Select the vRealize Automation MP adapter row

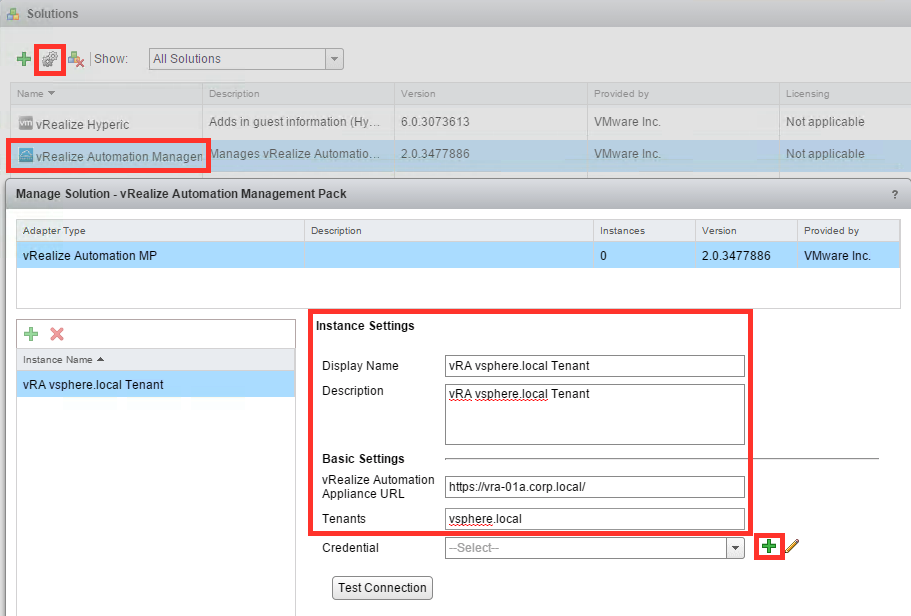pos(458,255)
